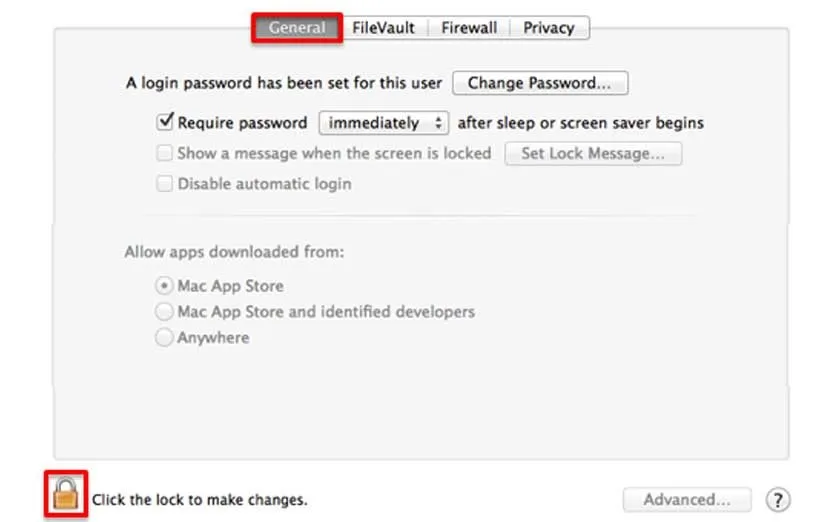
Task: Click the 'Allow apps downloaded from' label
Action: pyautogui.click(x=234, y=253)
